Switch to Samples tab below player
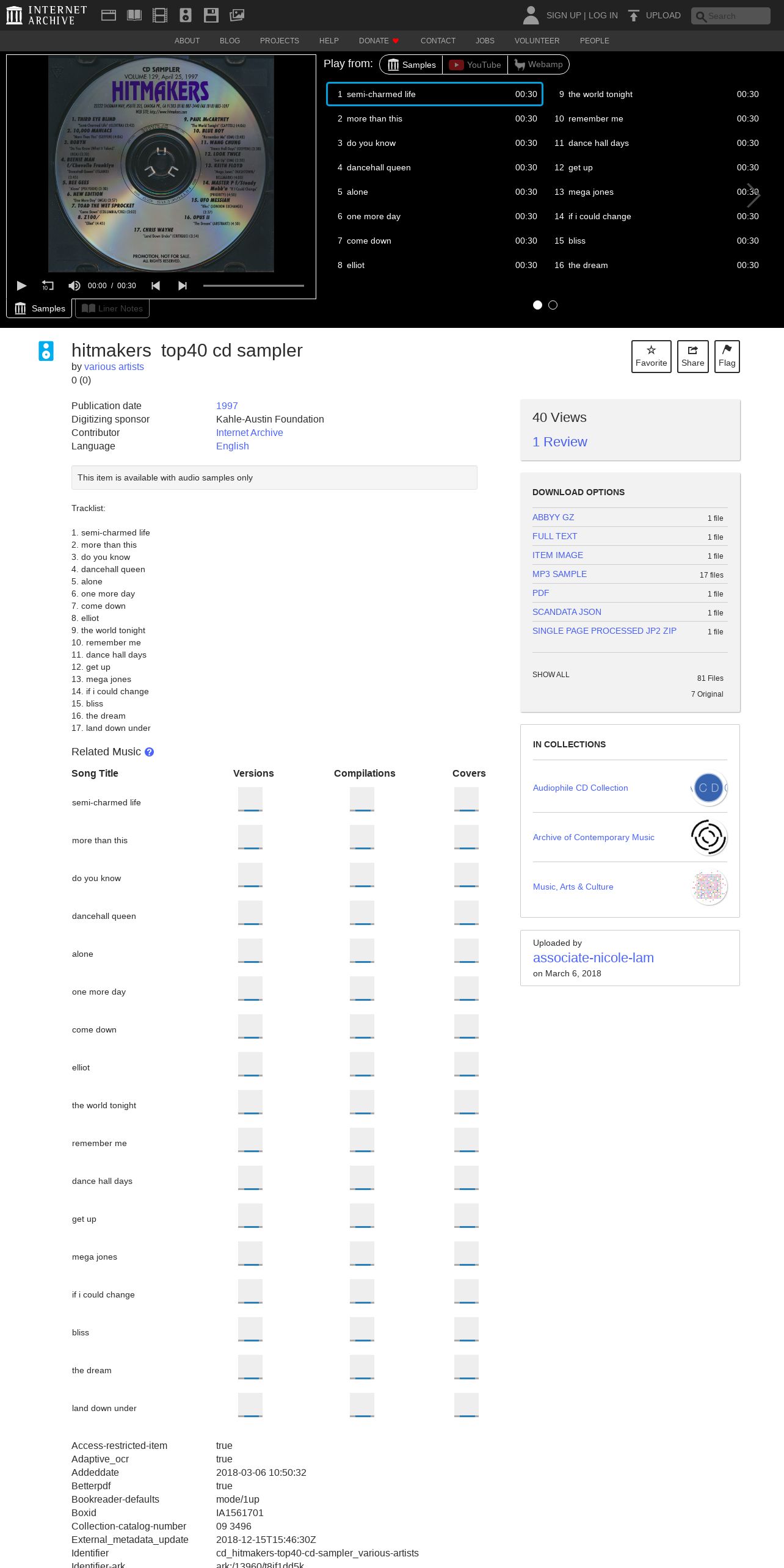 coord(40,308)
